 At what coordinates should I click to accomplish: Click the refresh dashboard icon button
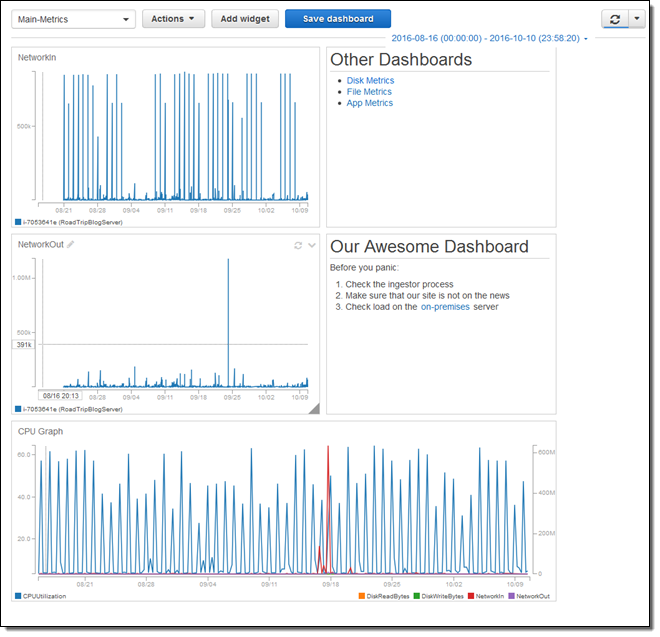tap(615, 19)
